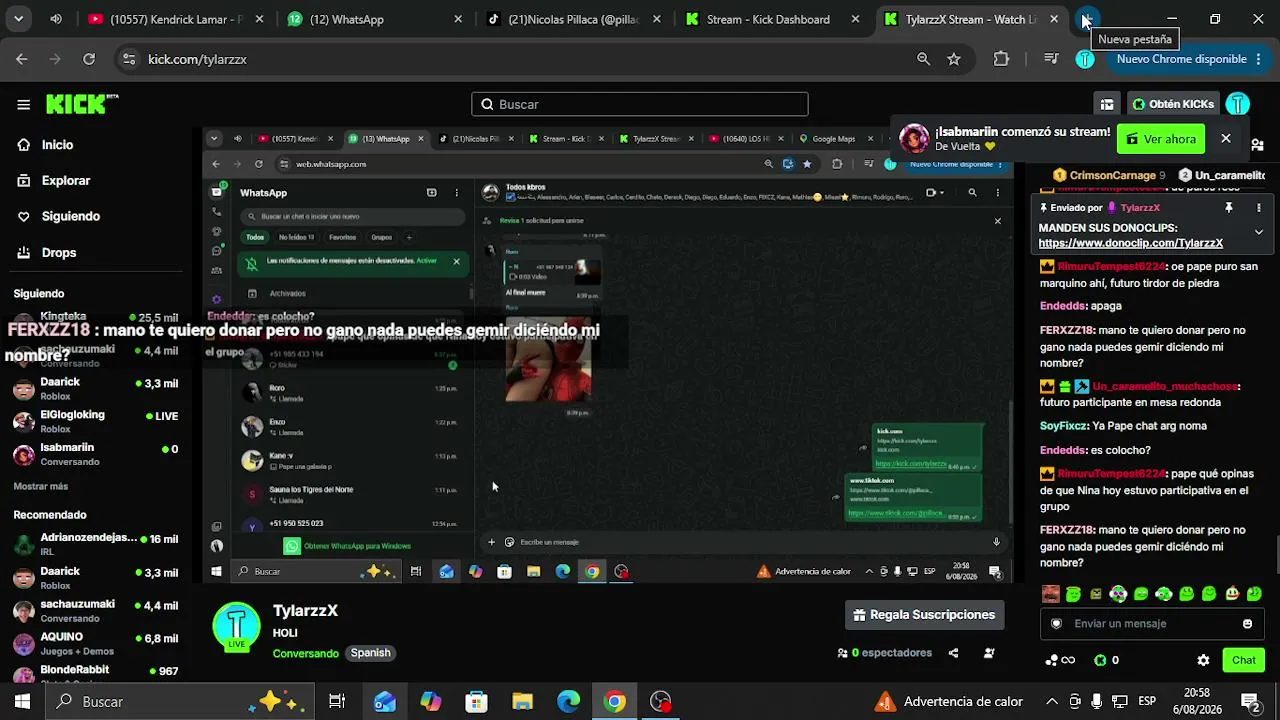Zoom with the magnifier icon in address bar
Screen dimensions: 1280x720
(924, 59)
